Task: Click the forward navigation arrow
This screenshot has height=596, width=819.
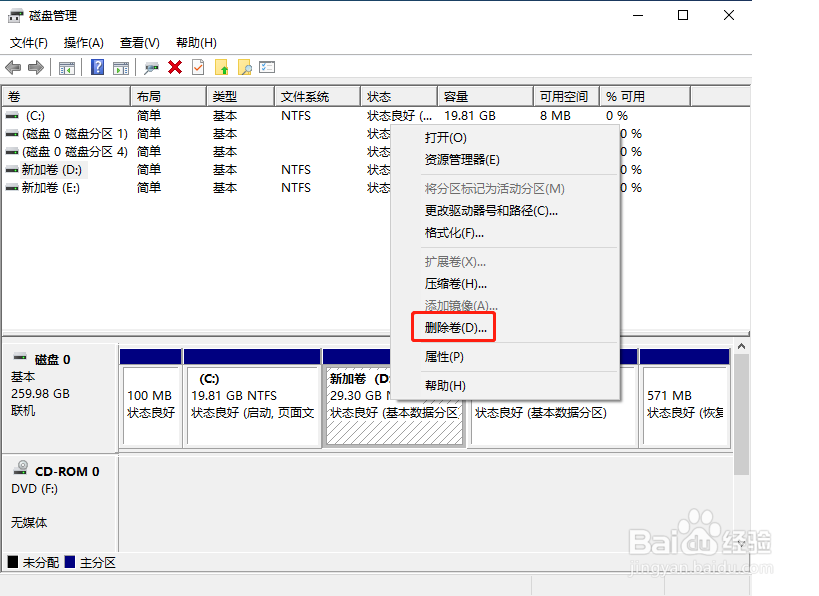Action: click(35, 67)
